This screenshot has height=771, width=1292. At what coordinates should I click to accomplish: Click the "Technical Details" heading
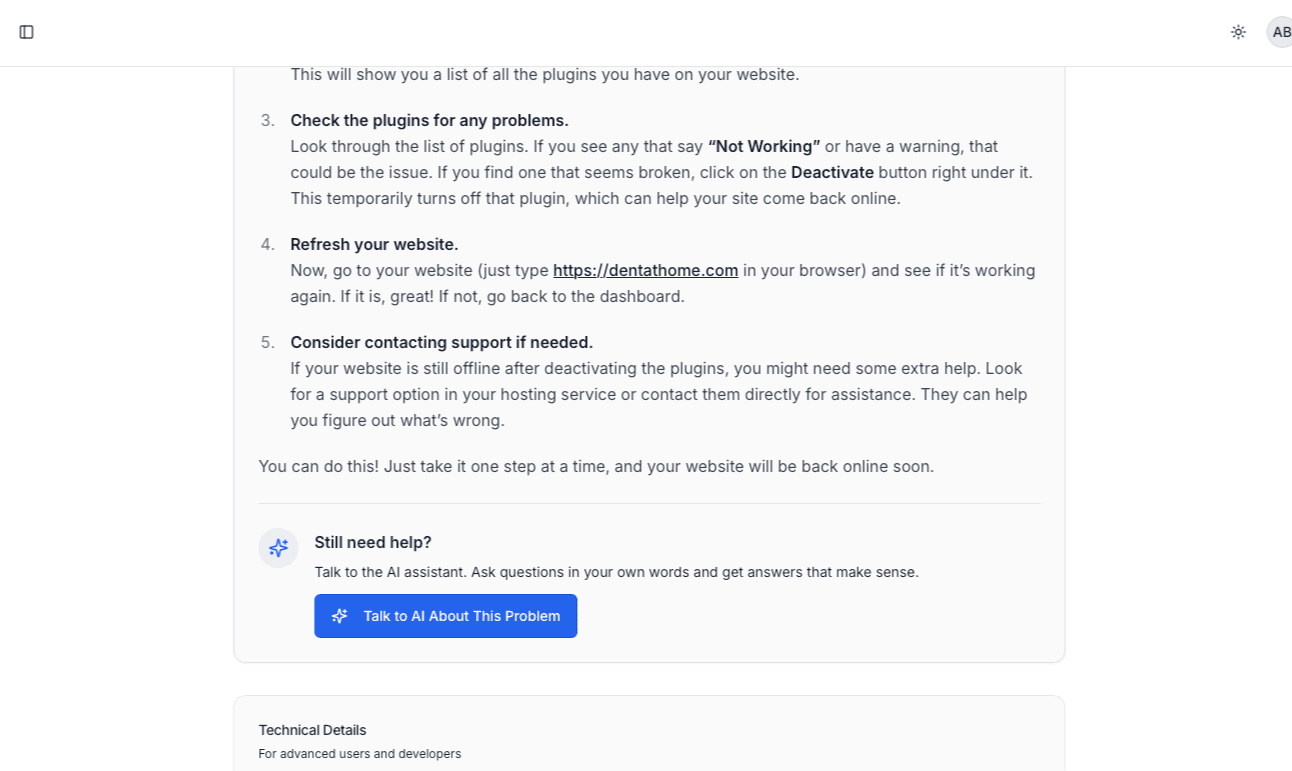(312, 730)
